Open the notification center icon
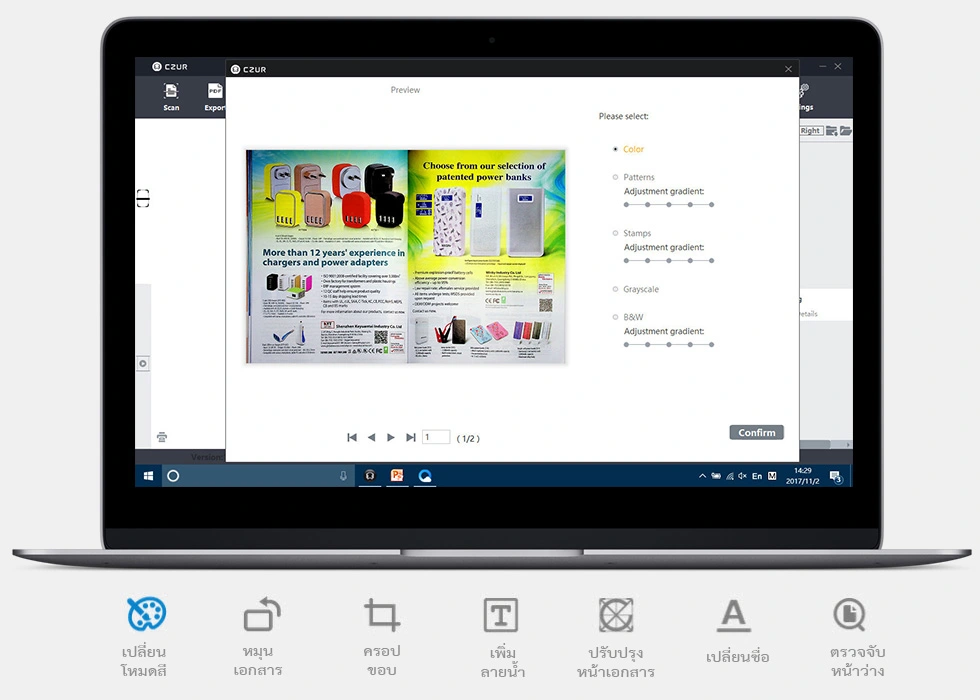This screenshot has width=980, height=700. click(x=836, y=477)
